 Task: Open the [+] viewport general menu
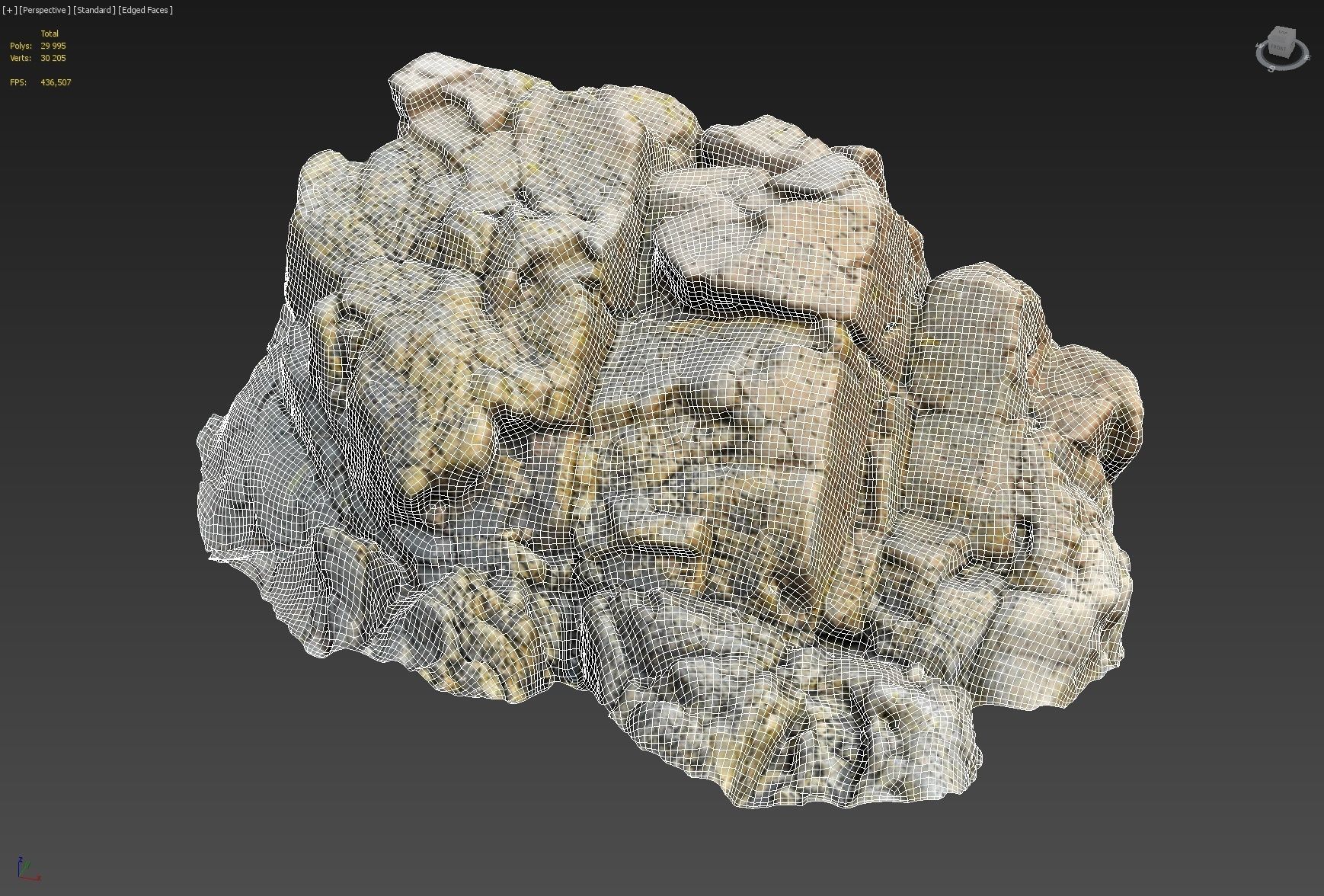tap(9, 10)
